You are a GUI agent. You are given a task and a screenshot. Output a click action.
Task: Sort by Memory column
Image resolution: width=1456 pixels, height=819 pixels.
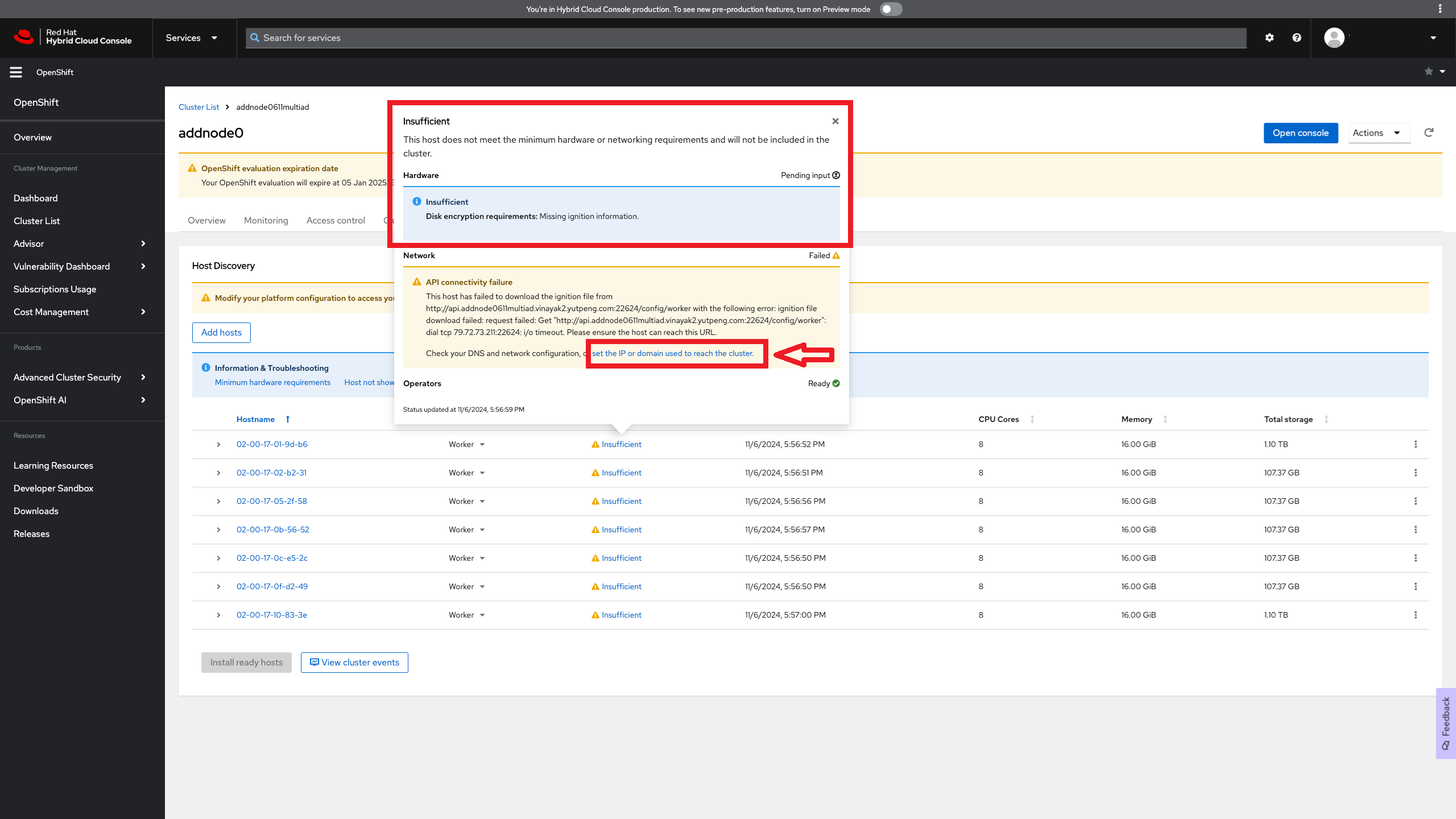(x=1144, y=419)
